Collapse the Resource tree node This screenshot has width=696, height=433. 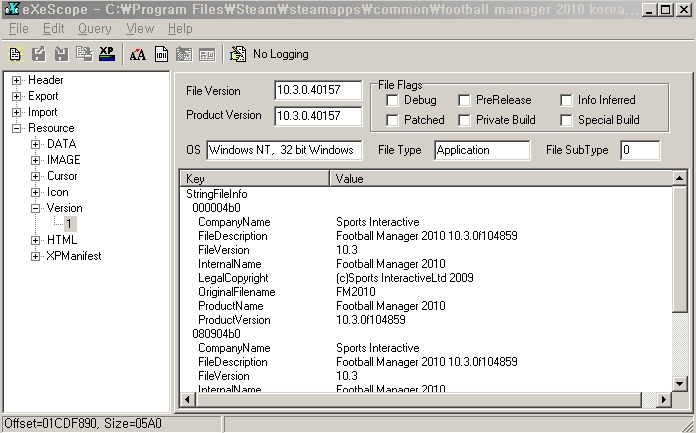click(17, 128)
